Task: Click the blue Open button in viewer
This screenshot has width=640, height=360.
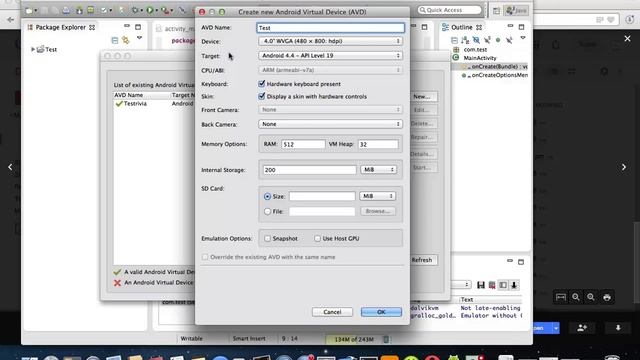Action: coord(542,328)
